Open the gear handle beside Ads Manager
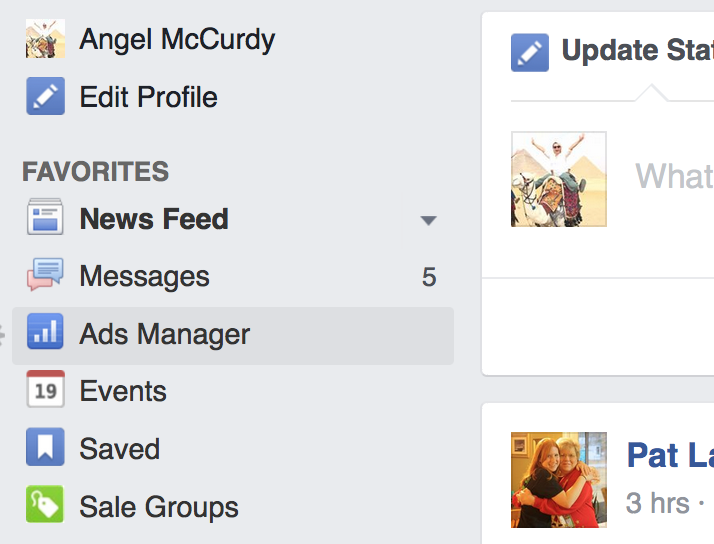The image size is (714, 544). point(3,335)
